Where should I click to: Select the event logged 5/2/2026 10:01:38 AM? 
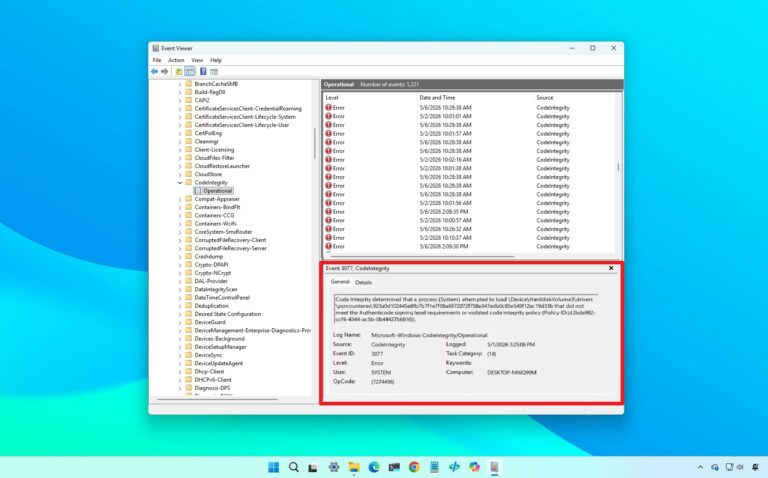point(469,168)
